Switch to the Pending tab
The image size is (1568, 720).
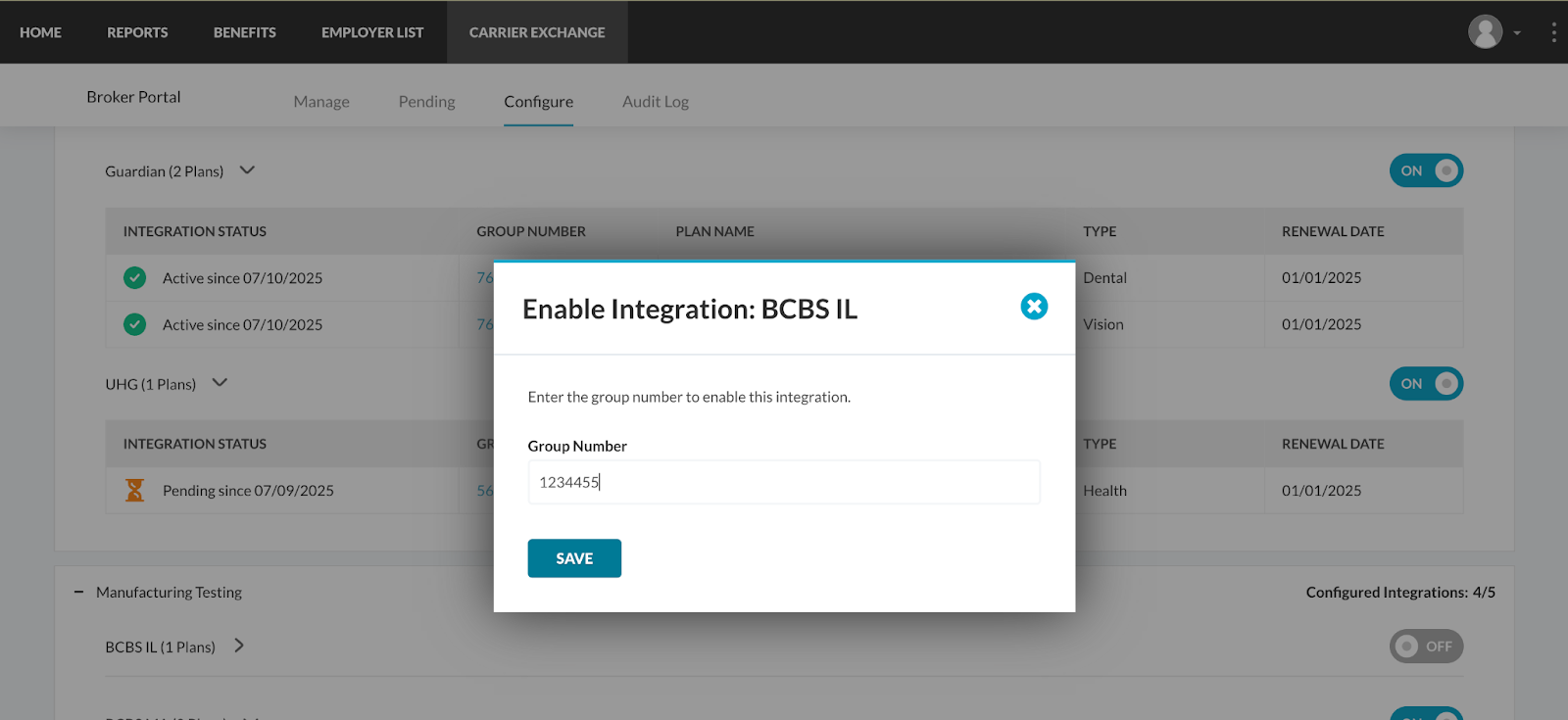point(426,102)
